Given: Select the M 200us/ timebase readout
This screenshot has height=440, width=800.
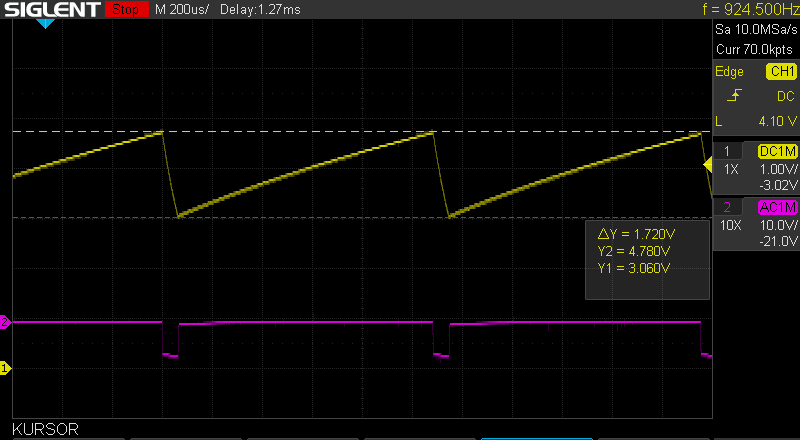Looking at the screenshot, I should 183,9.
